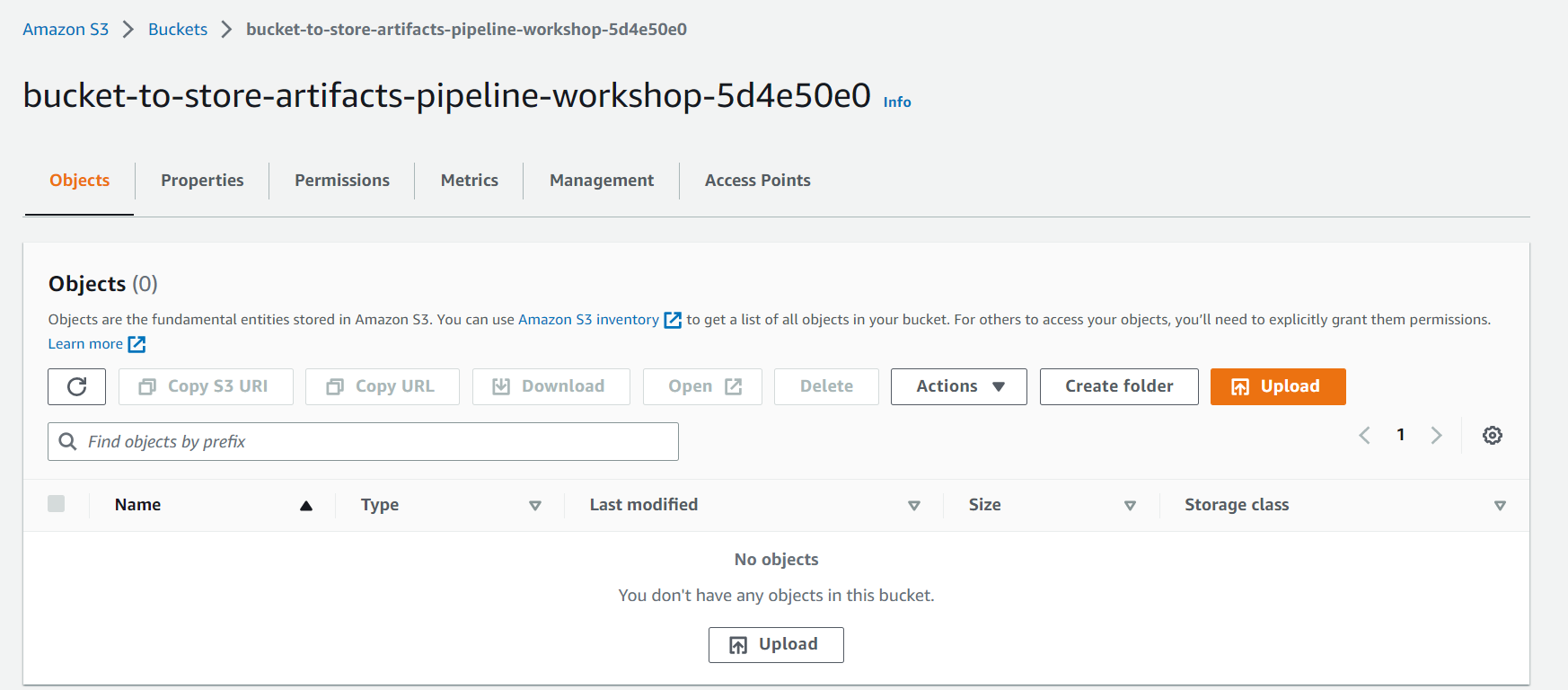Click the Info link beside bucket name
The image size is (1568, 690).
coord(897,102)
